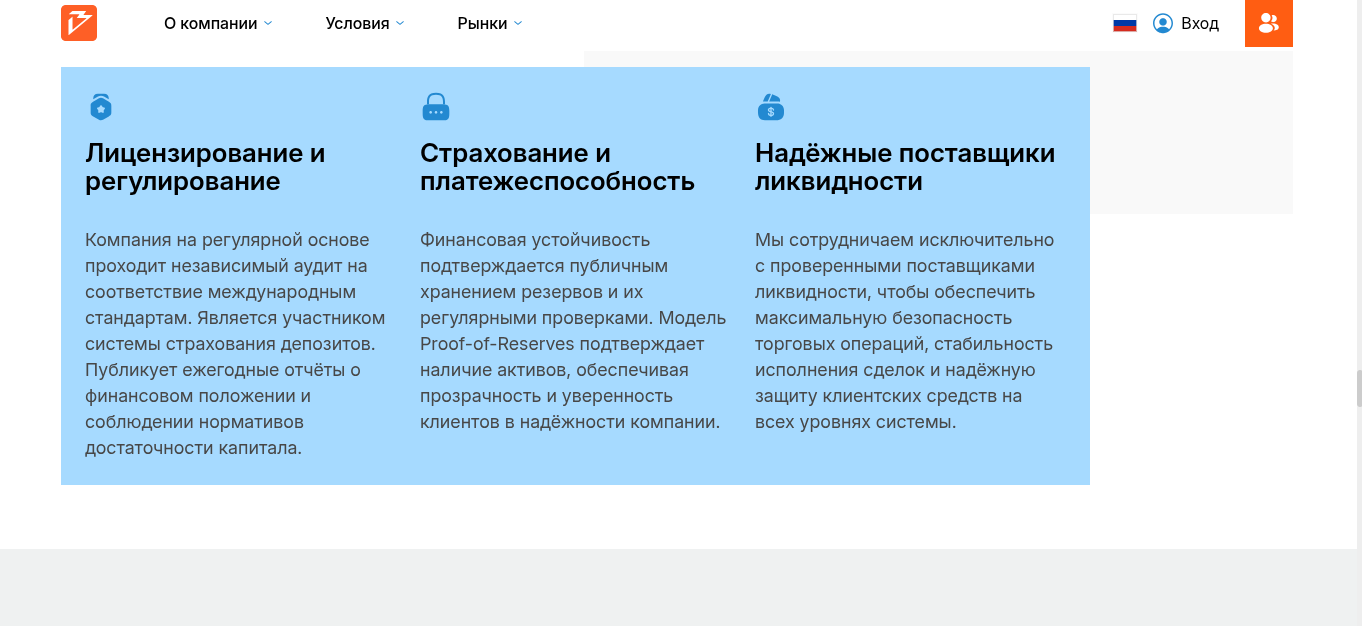Viewport: 1362px width, 626px height.
Task: Click the paragraph starting Финансовая устойчивость
Action: [573, 331]
